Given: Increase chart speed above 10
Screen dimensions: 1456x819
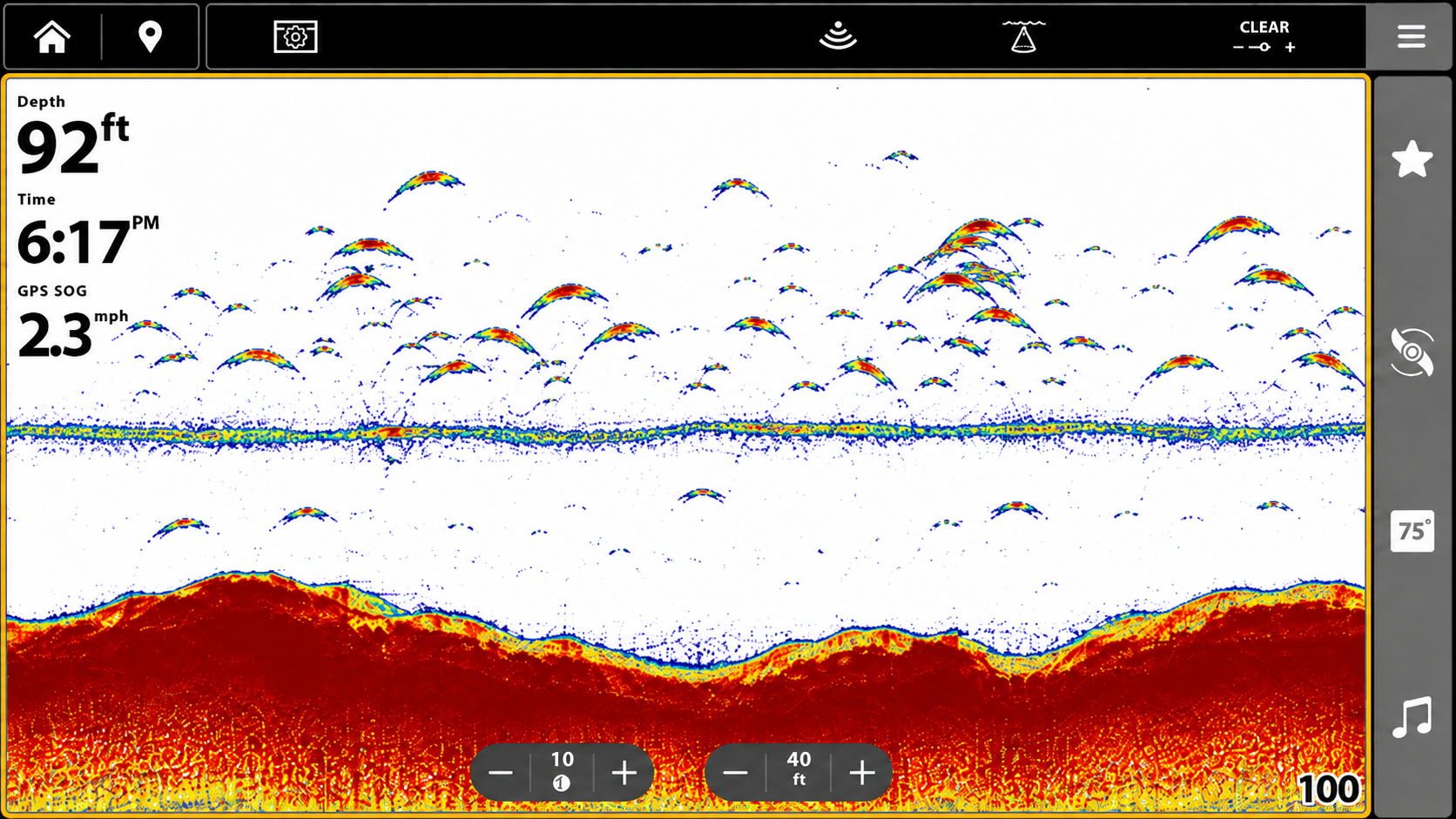Looking at the screenshot, I should pyautogui.click(x=624, y=773).
